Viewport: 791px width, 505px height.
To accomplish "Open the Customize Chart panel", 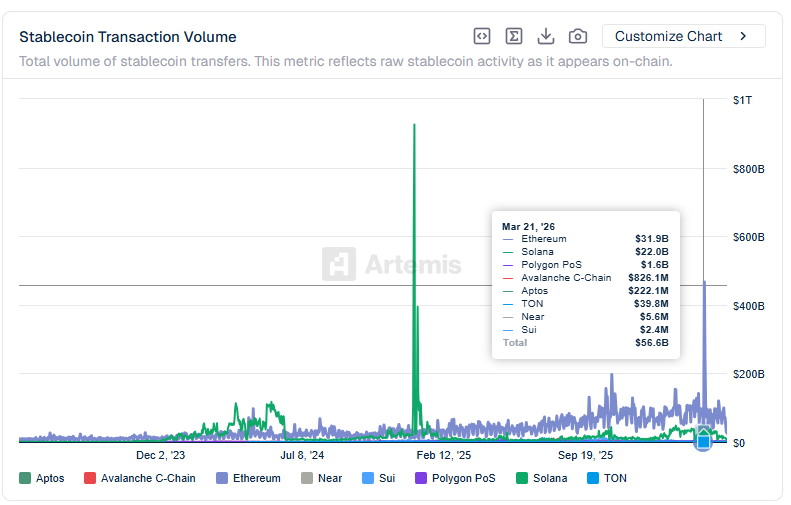I will click(x=684, y=36).
